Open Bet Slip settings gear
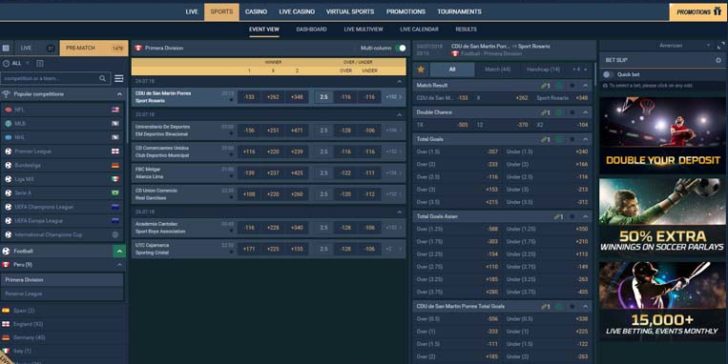This screenshot has width=728, height=364. (718, 60)
